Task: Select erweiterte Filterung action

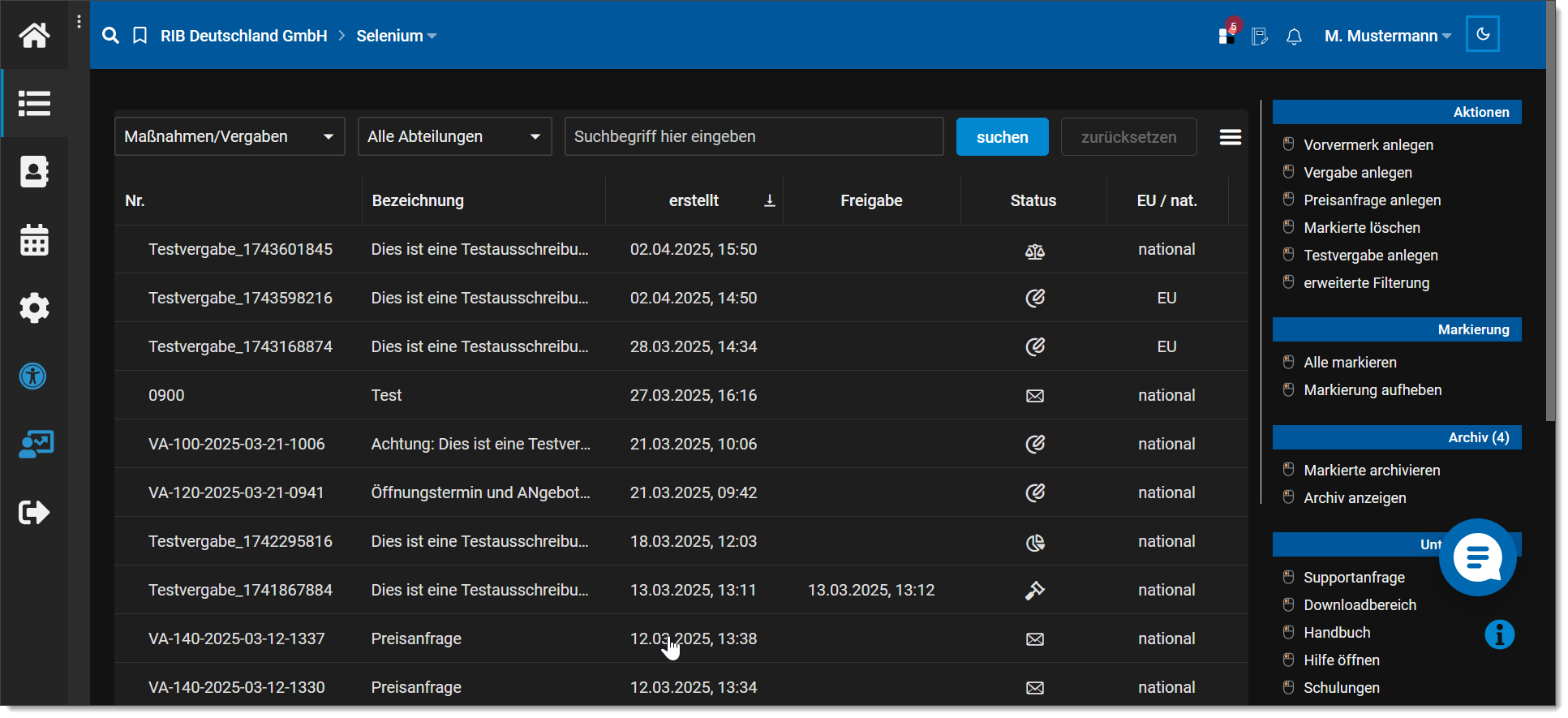Action: pyautogui.click(x=1366, y=283)
